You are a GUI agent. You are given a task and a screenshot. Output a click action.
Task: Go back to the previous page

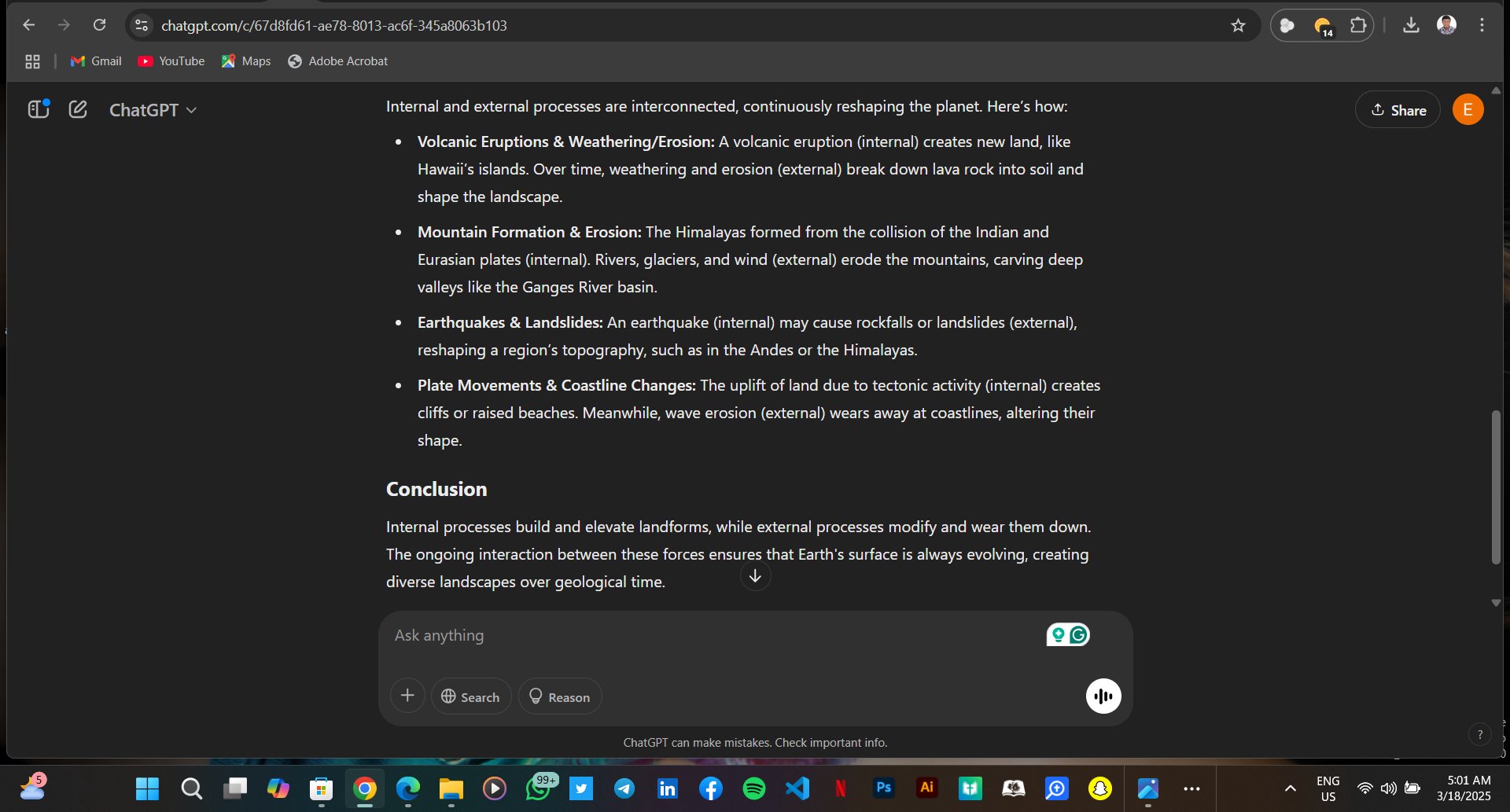(29, 25)
